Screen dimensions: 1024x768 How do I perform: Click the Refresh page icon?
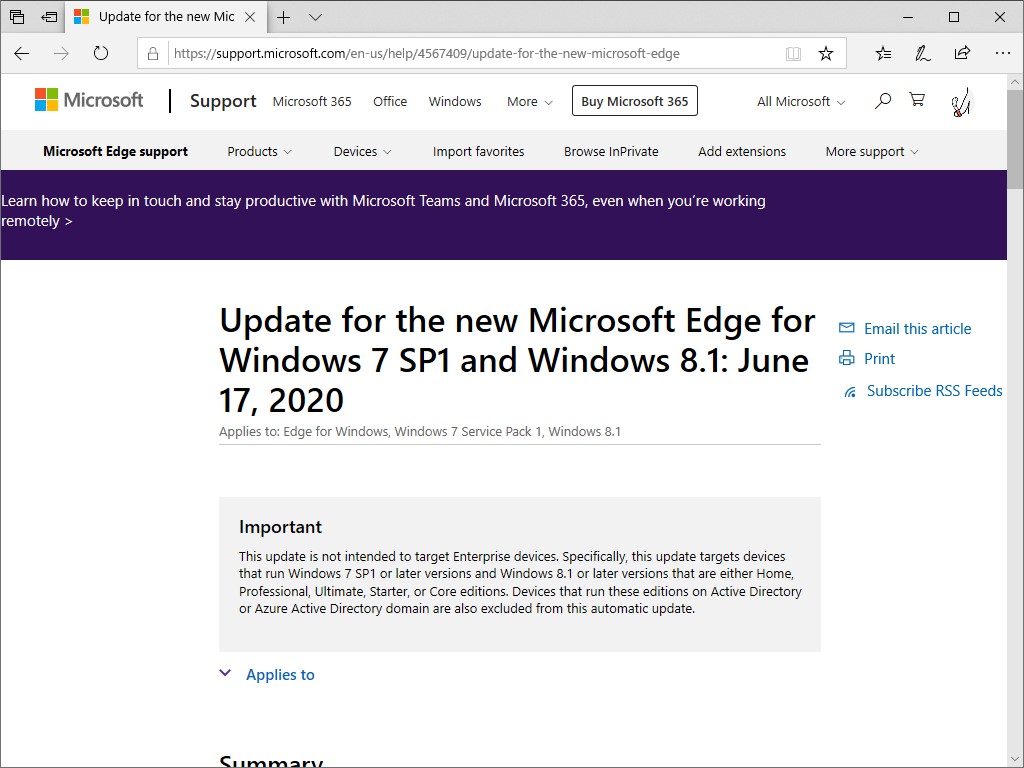pos(100,54)
